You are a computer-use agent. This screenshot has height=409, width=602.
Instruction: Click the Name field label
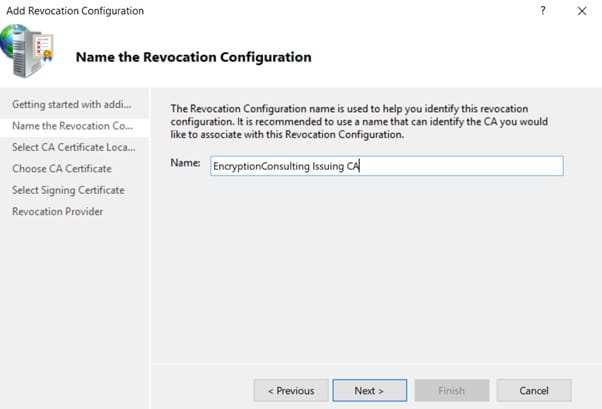187,164
